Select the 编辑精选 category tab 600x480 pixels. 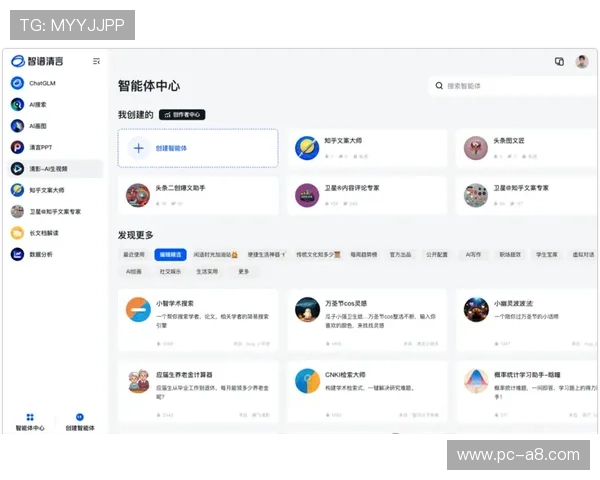click(170, 255)
